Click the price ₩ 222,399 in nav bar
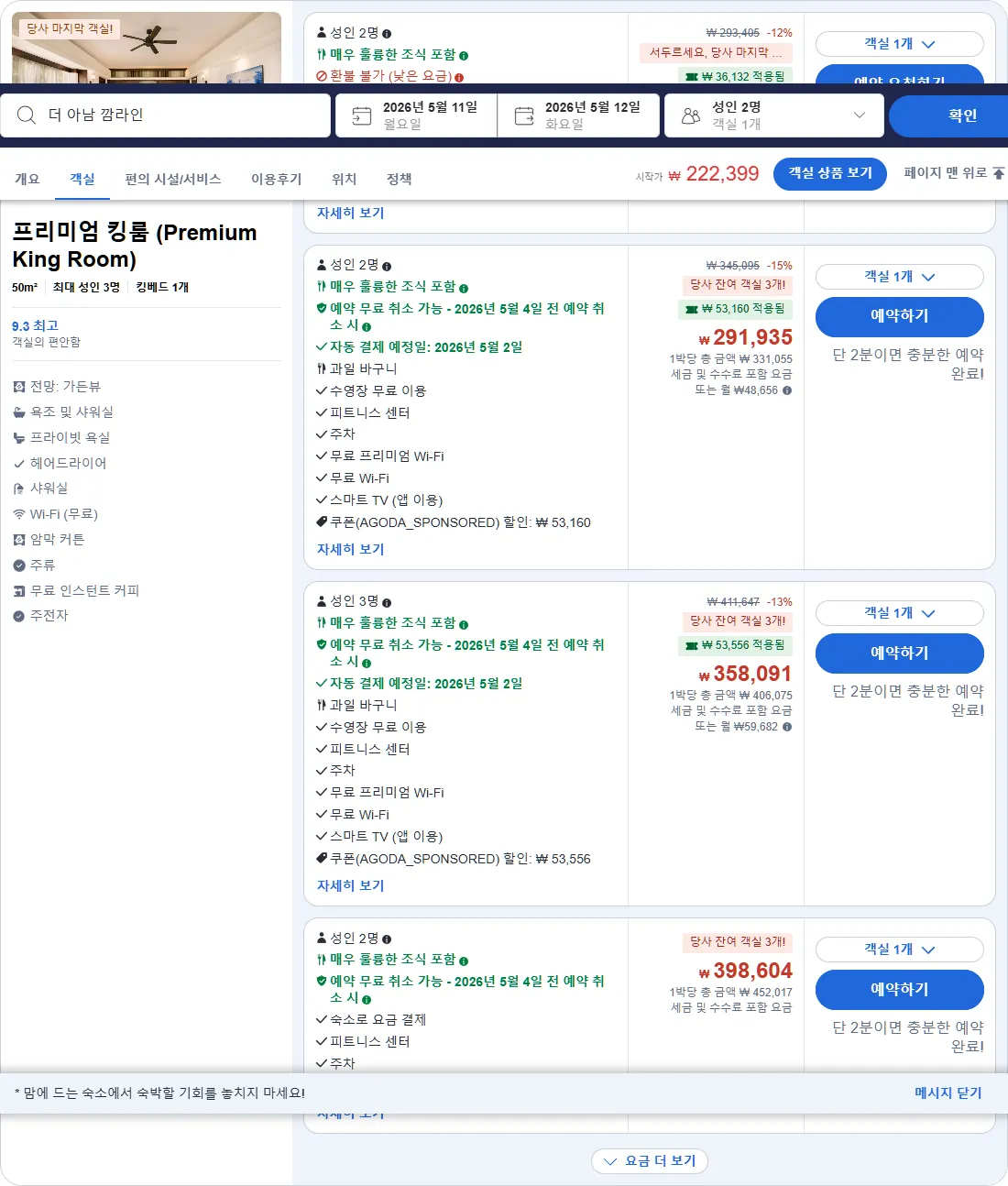 [714, 173]
